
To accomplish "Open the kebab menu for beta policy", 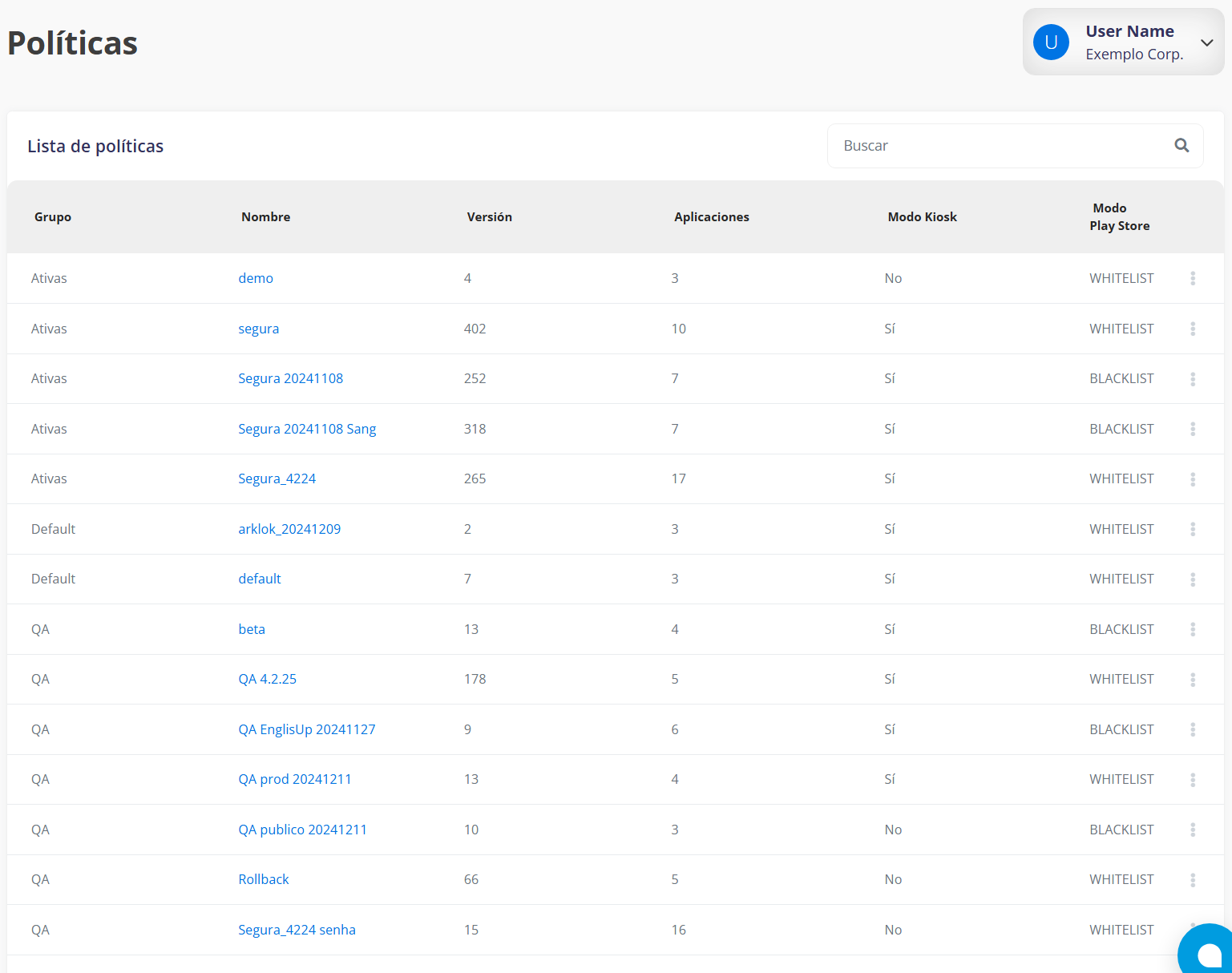I will click(x=1193, y=629).
